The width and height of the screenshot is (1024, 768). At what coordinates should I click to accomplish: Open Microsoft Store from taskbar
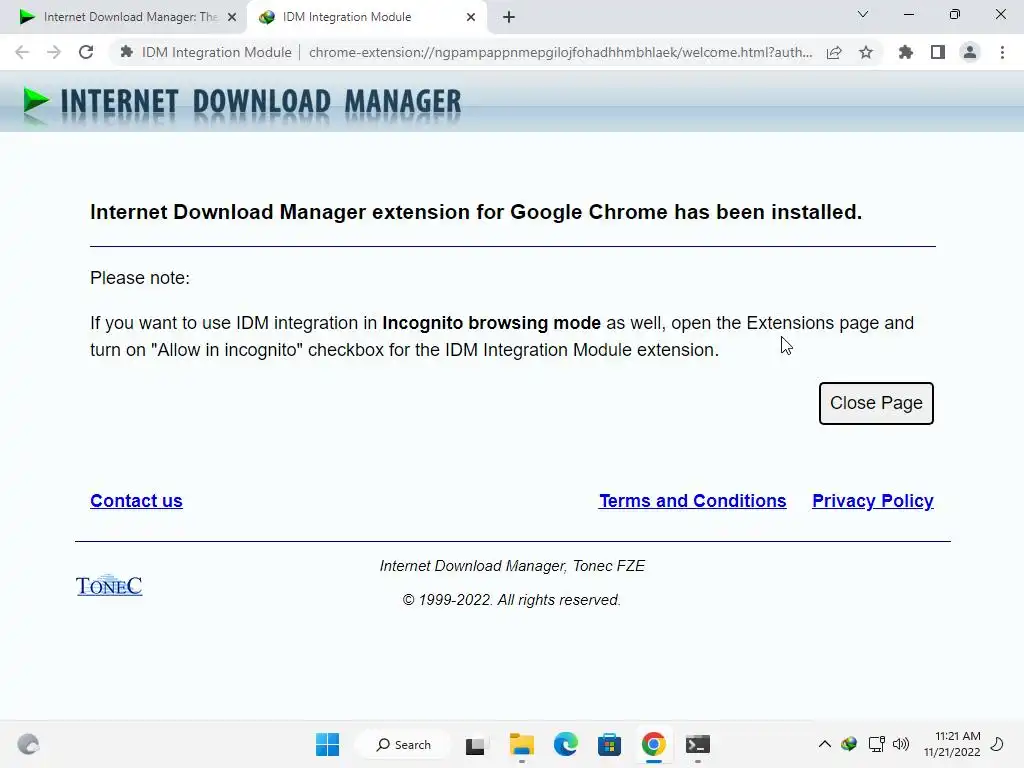point(609,744)
